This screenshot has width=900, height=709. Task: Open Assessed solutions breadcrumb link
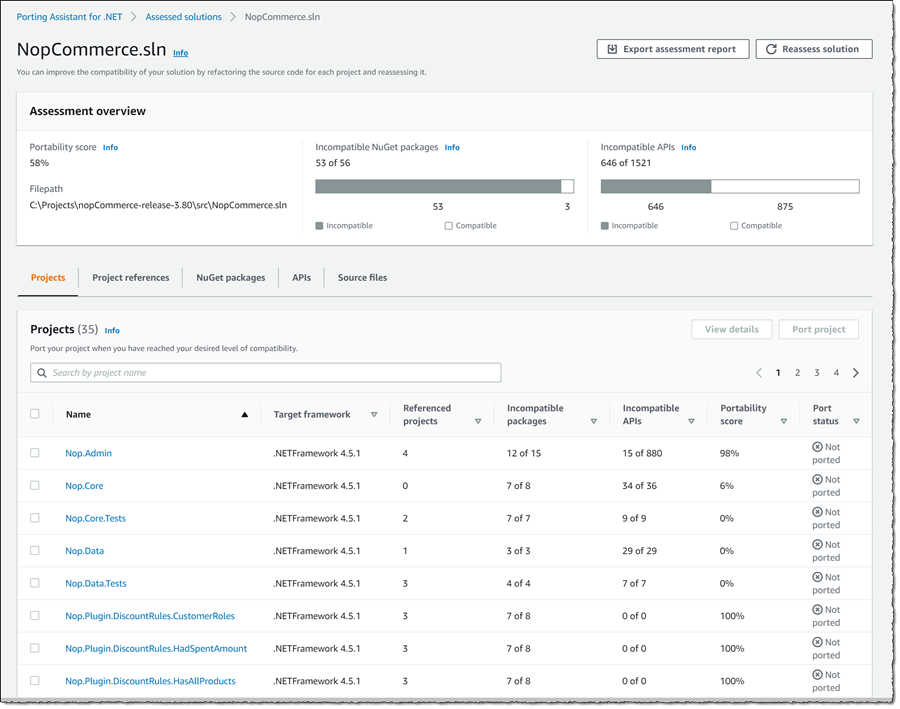[x=184, y=17]
